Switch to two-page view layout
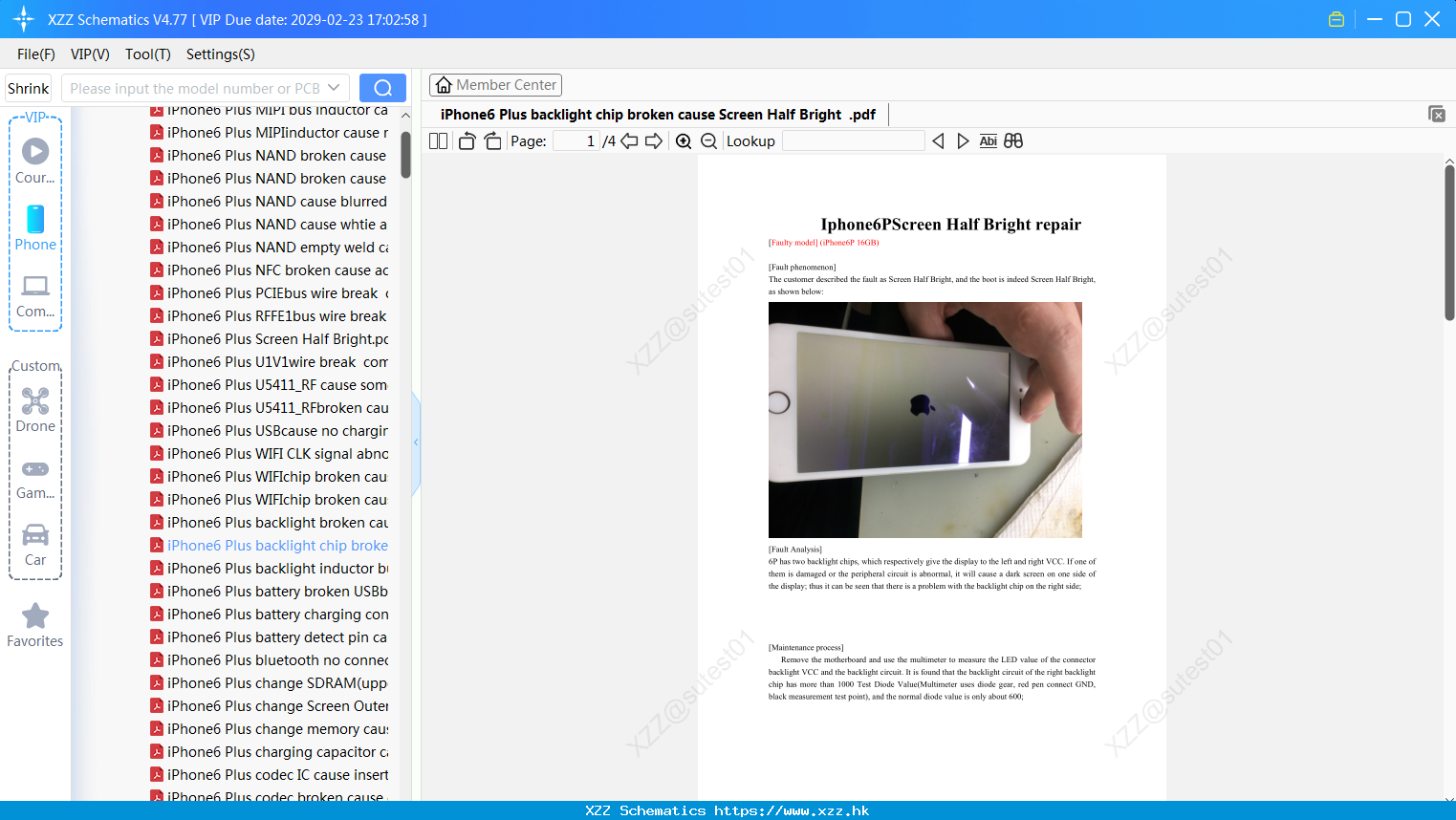1456x820 pixels. click(439, 141)
